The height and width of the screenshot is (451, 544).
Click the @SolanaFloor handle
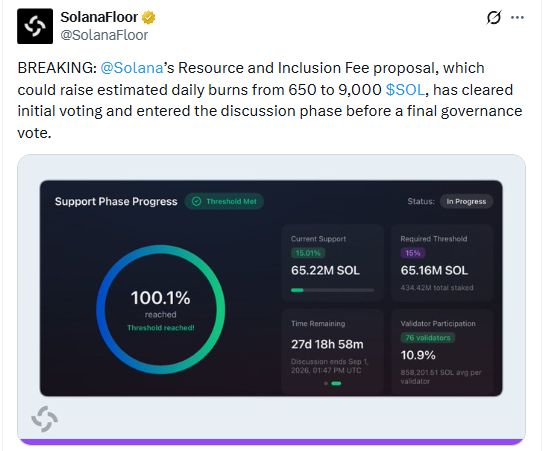coord(104,35)
